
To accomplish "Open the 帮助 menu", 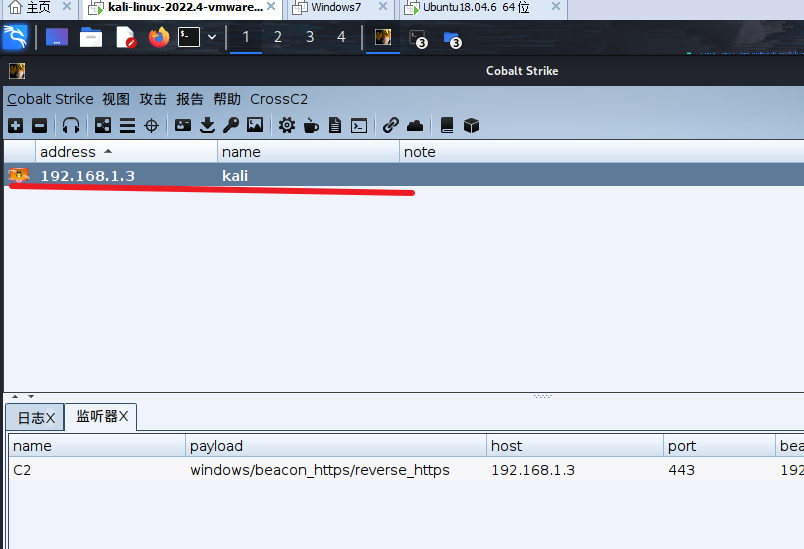I will [x=227, y=99].
